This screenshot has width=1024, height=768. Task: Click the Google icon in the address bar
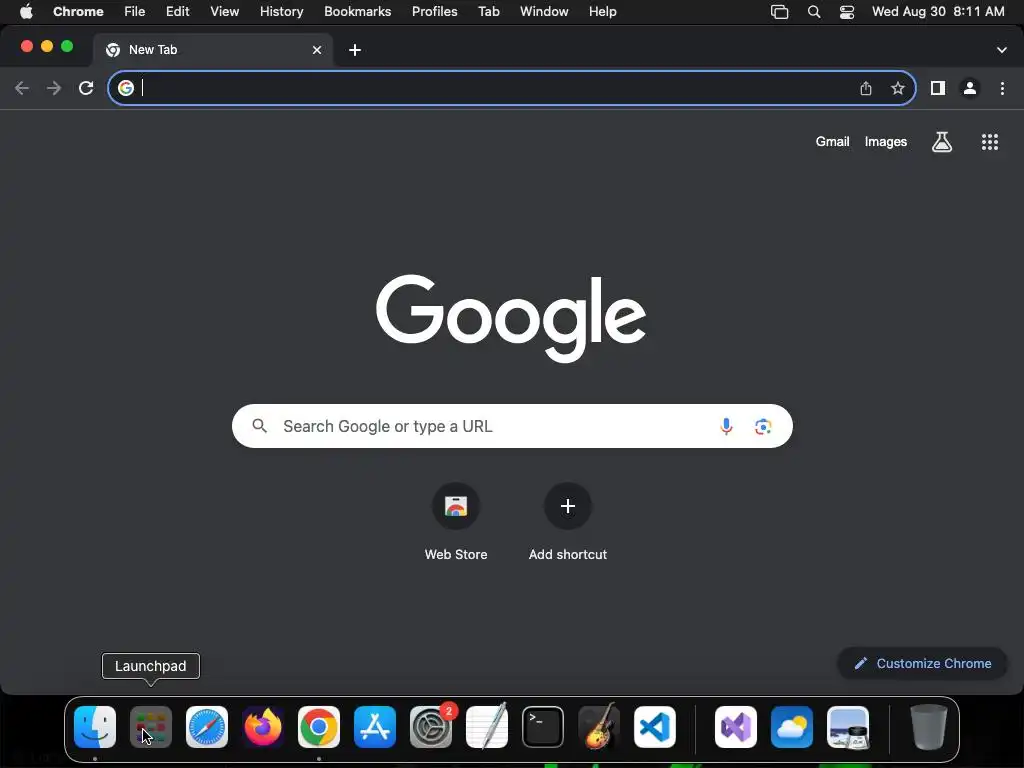coord(126,88)
